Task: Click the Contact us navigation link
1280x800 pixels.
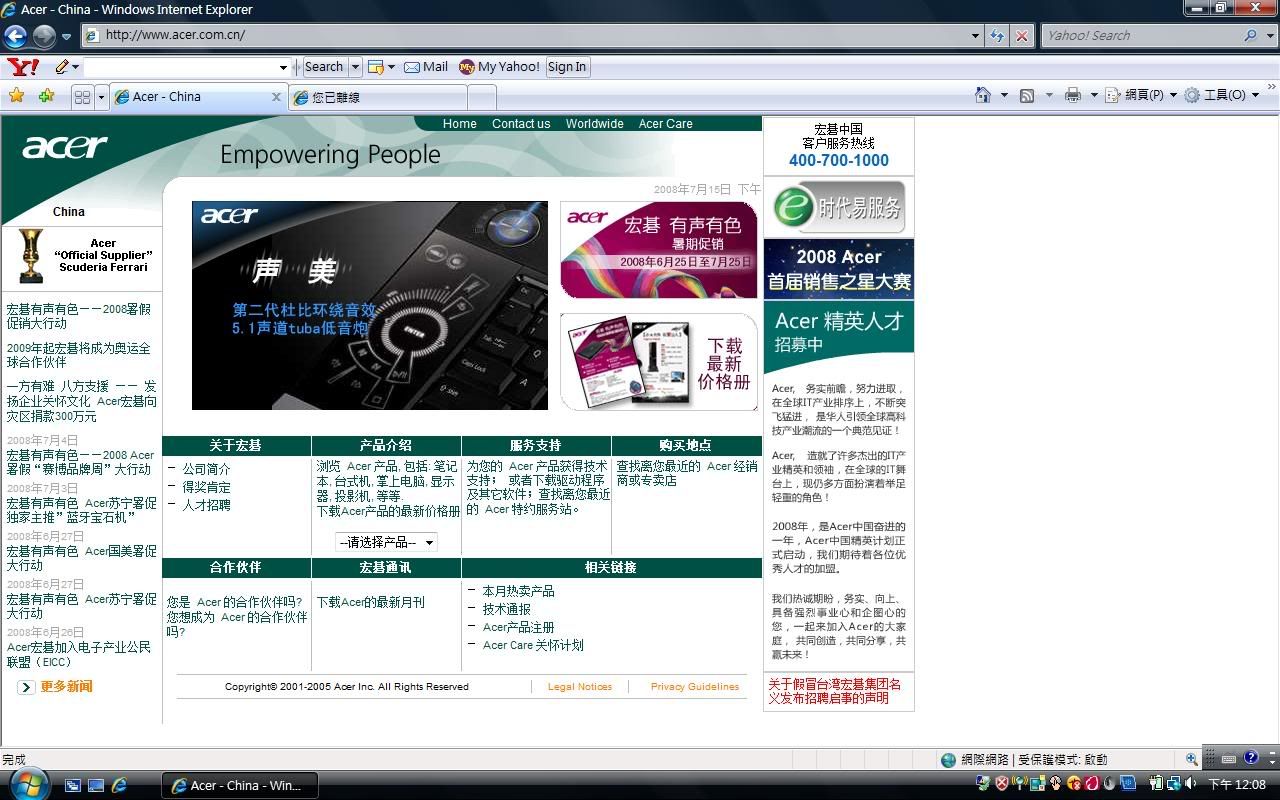Action: [x=521, y=124]
